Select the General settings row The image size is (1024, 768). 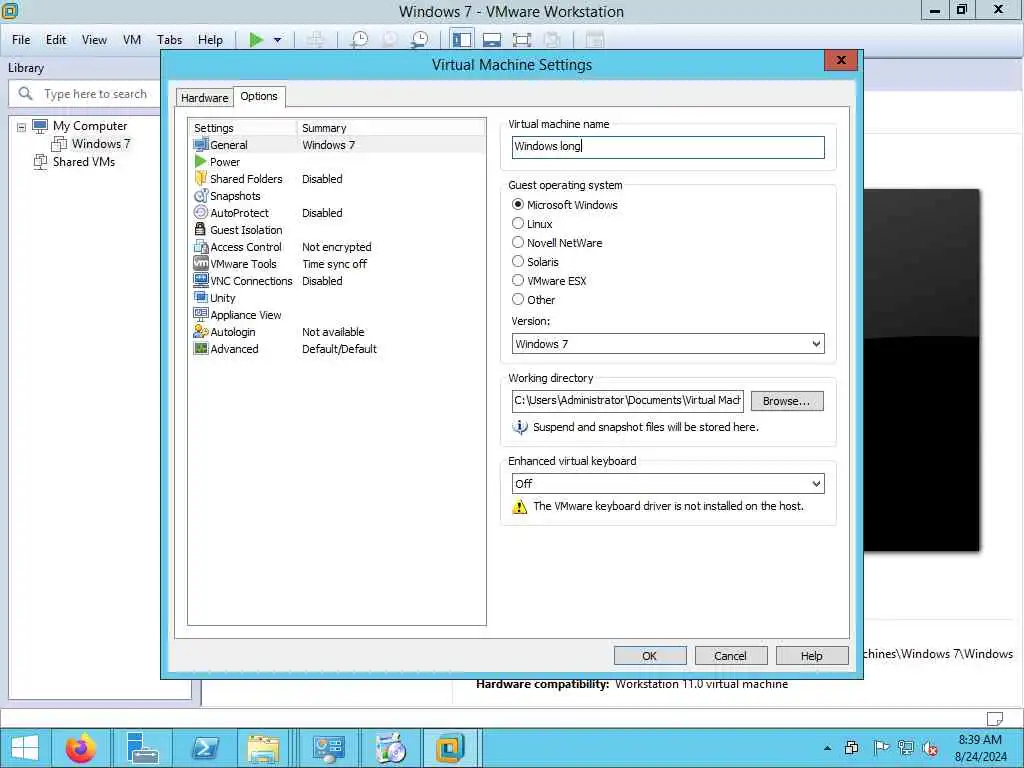tap(337, 145)
